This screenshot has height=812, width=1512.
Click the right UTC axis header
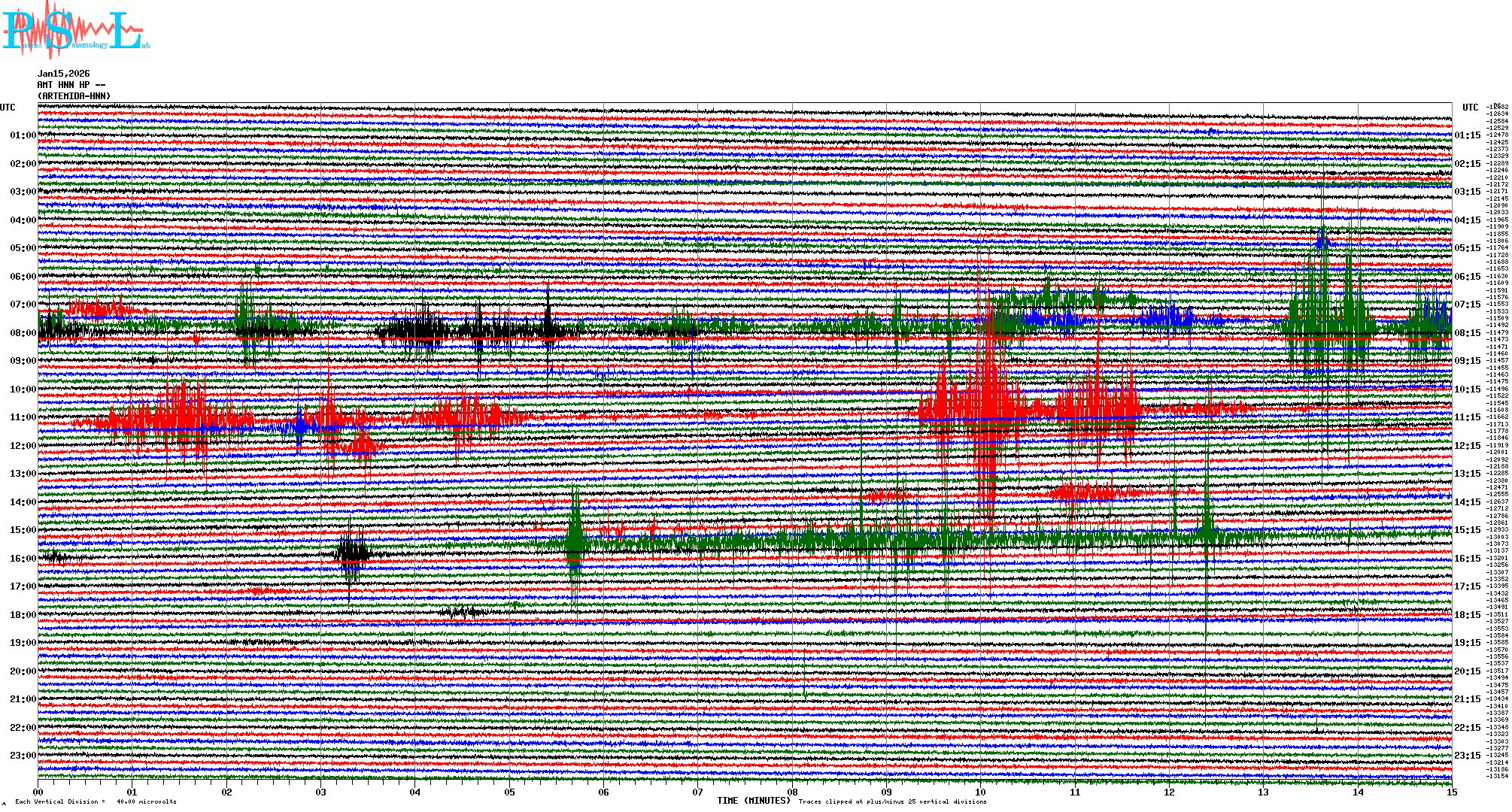1470,108
